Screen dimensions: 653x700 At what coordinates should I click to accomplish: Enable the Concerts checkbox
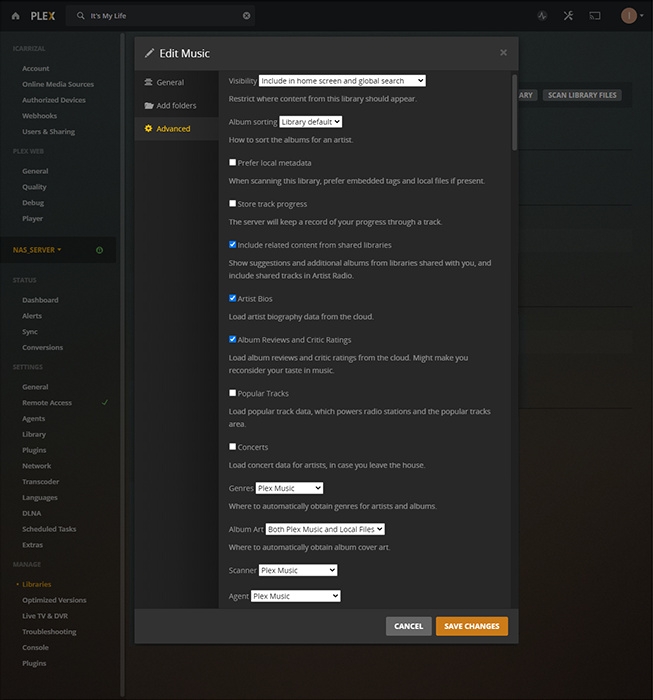click(233, 446)
